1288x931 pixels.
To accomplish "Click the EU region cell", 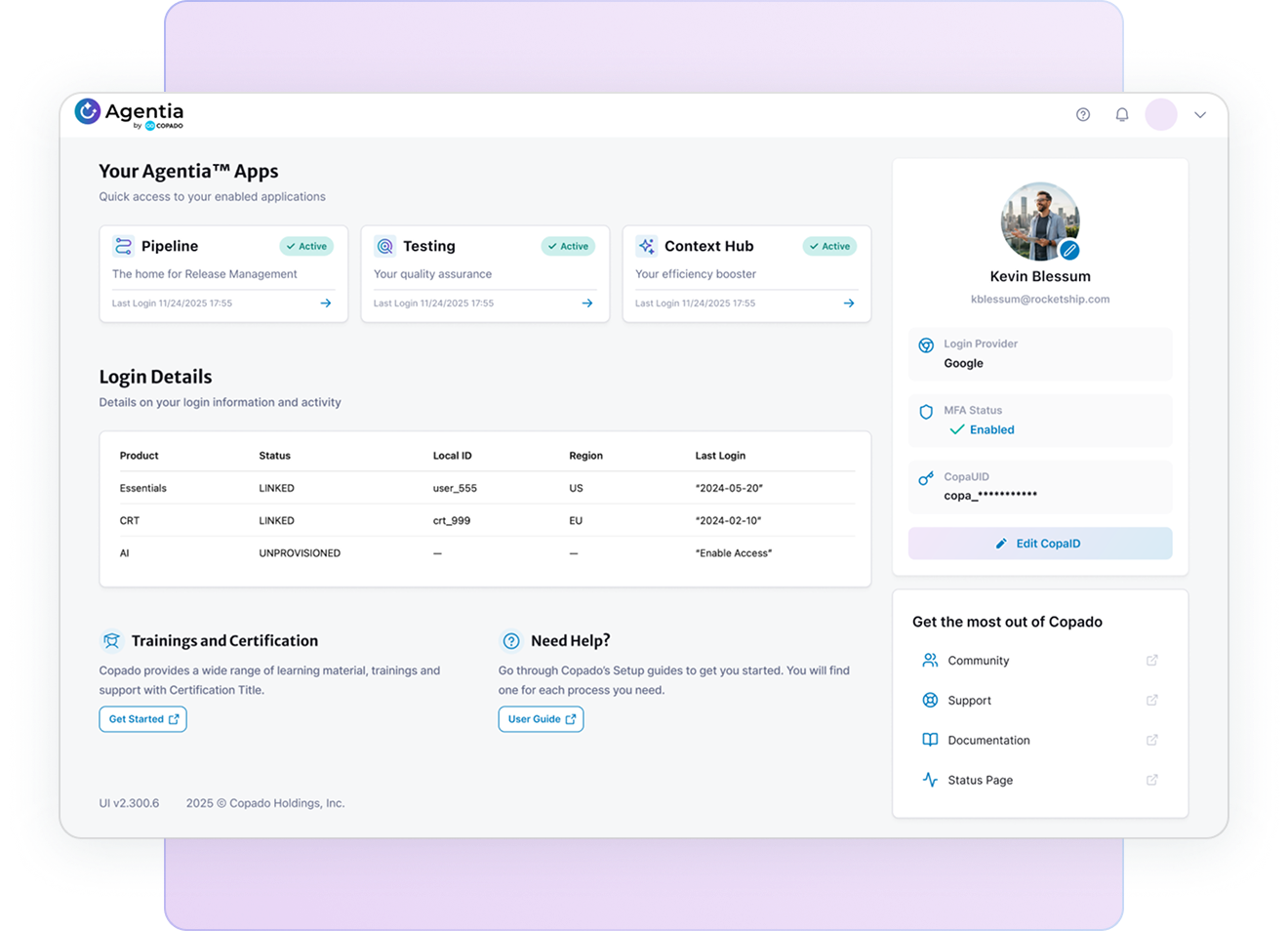I will 576,521.
